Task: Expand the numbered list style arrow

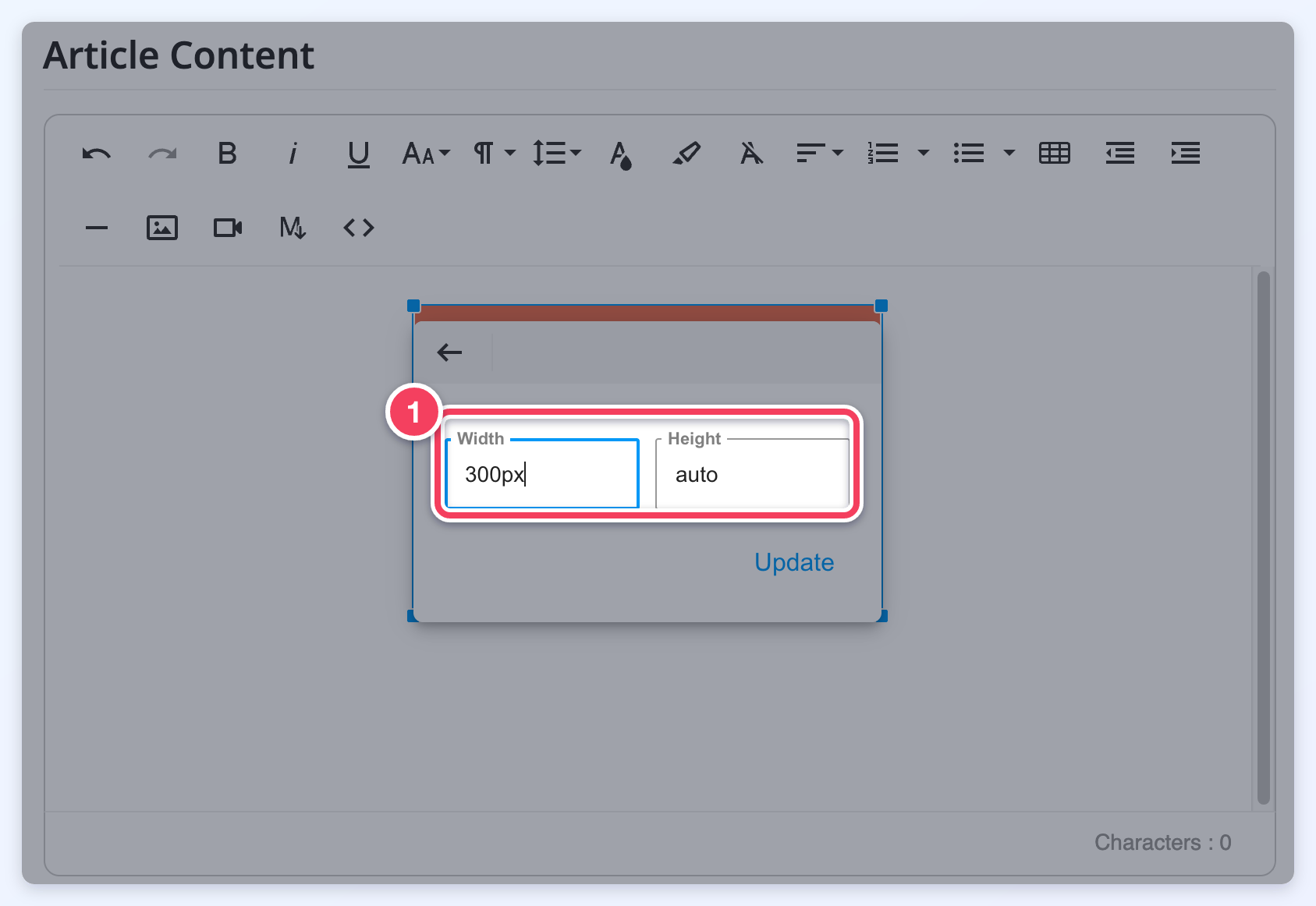Action: 924,154
